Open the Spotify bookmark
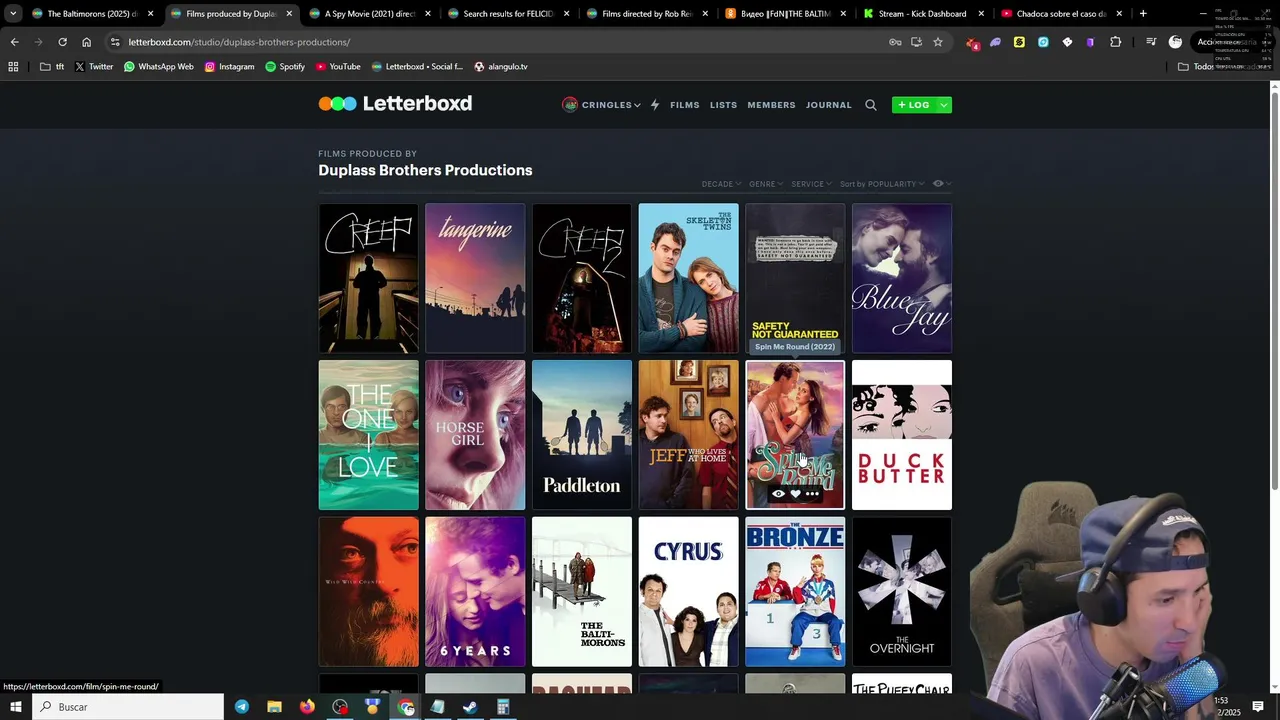 (285, 67)
